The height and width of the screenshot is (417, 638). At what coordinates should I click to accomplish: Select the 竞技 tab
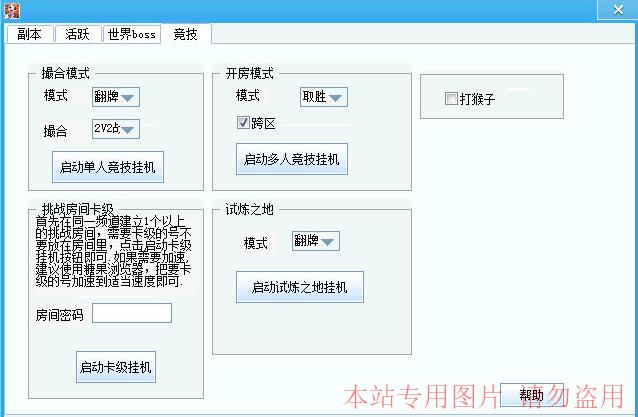point(186,34)
